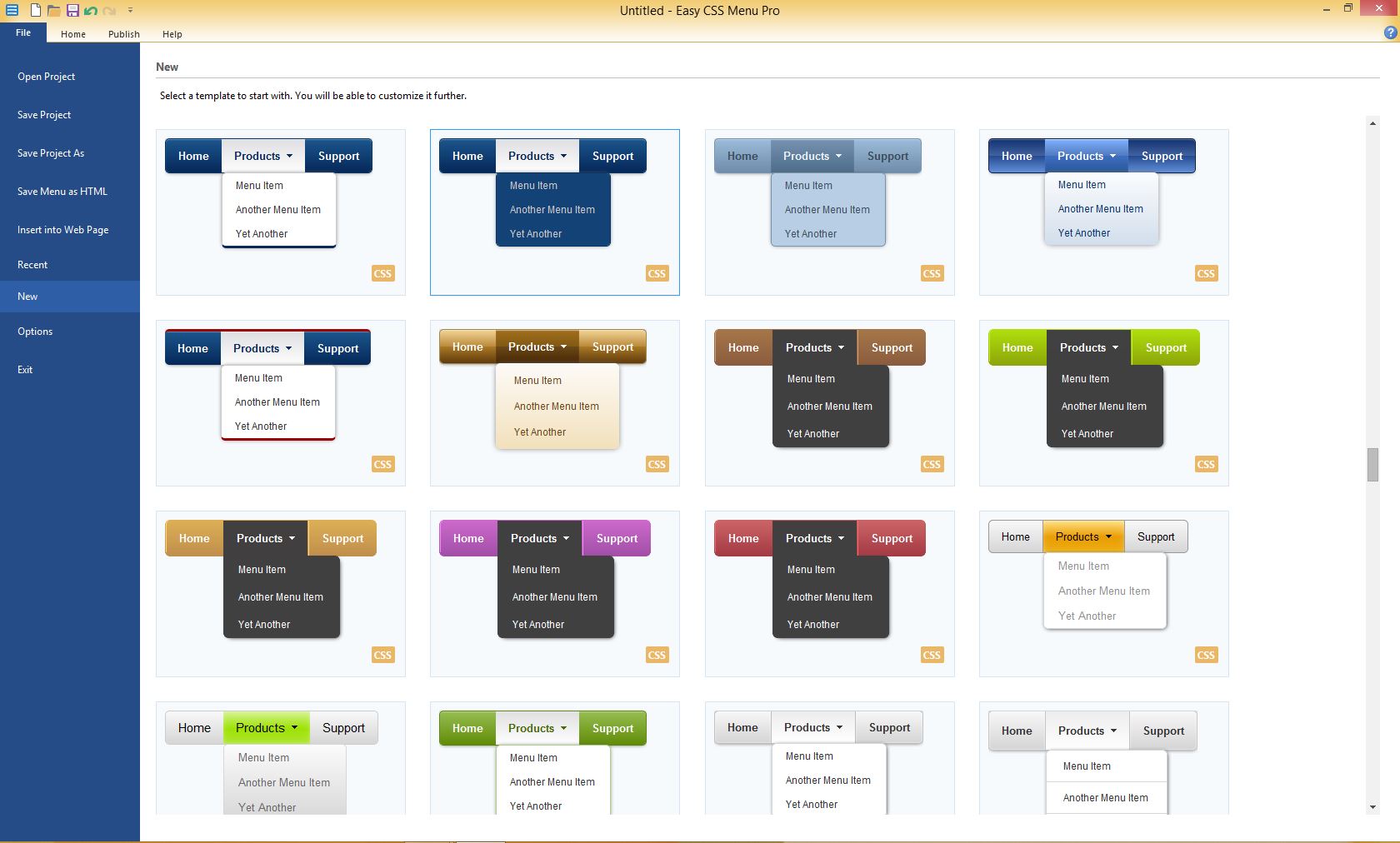Pick the dark blue template with white dropdown

(281, 212)
